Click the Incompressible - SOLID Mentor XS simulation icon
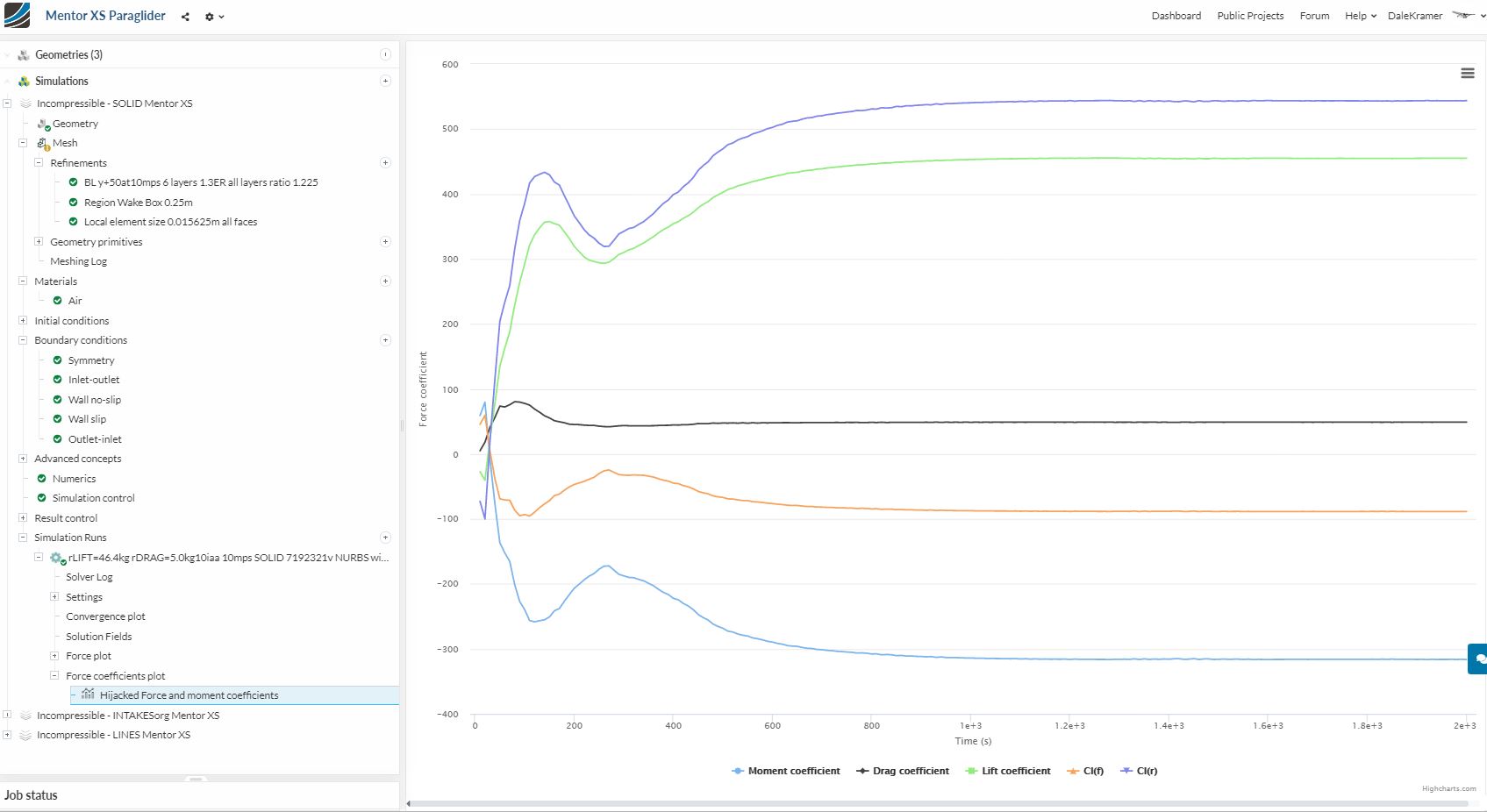1487x812 pixels. (x=26, y=103)
